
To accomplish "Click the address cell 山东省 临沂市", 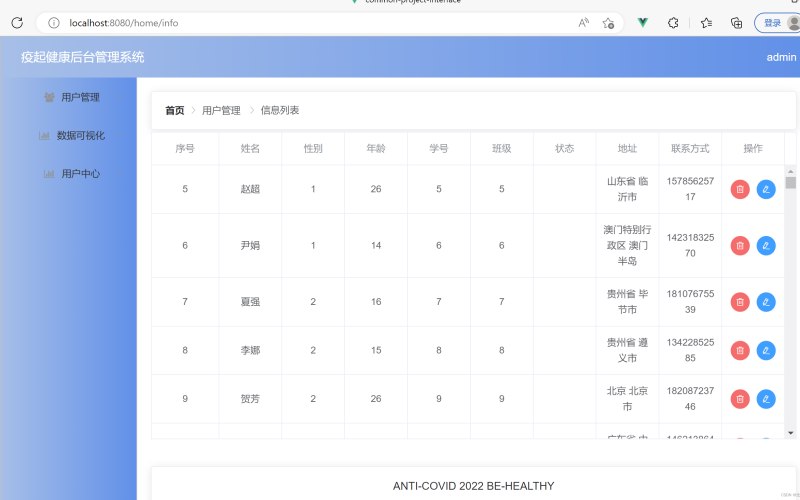I will pos(627,189).
